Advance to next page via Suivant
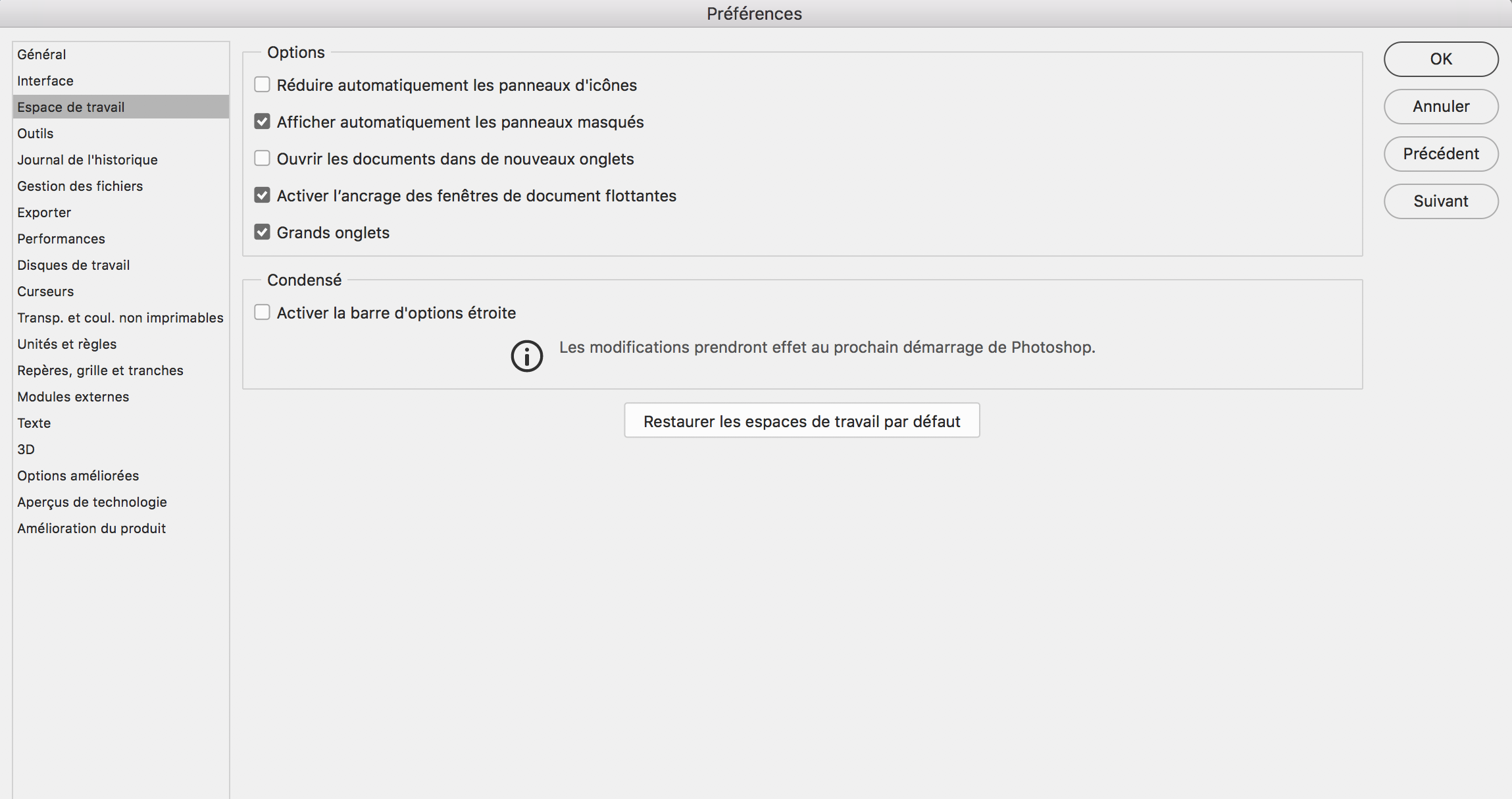Viewport: 1512px width, 799px height. pos(1440,201)
